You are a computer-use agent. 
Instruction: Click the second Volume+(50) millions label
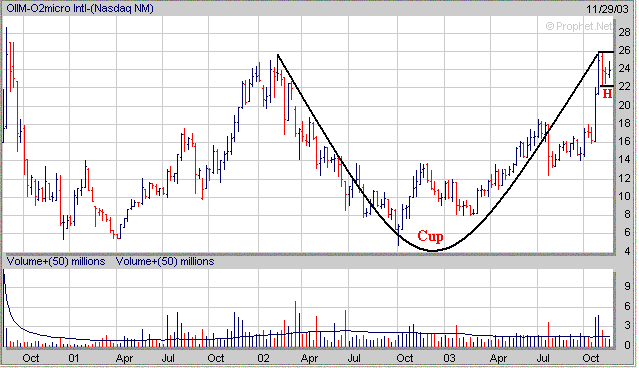click(x=165, y=261)
